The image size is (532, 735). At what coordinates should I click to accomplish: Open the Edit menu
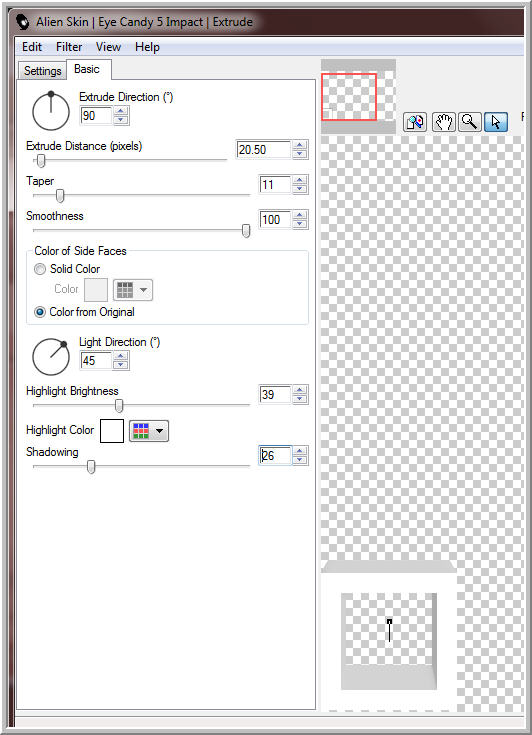point(32,47)
